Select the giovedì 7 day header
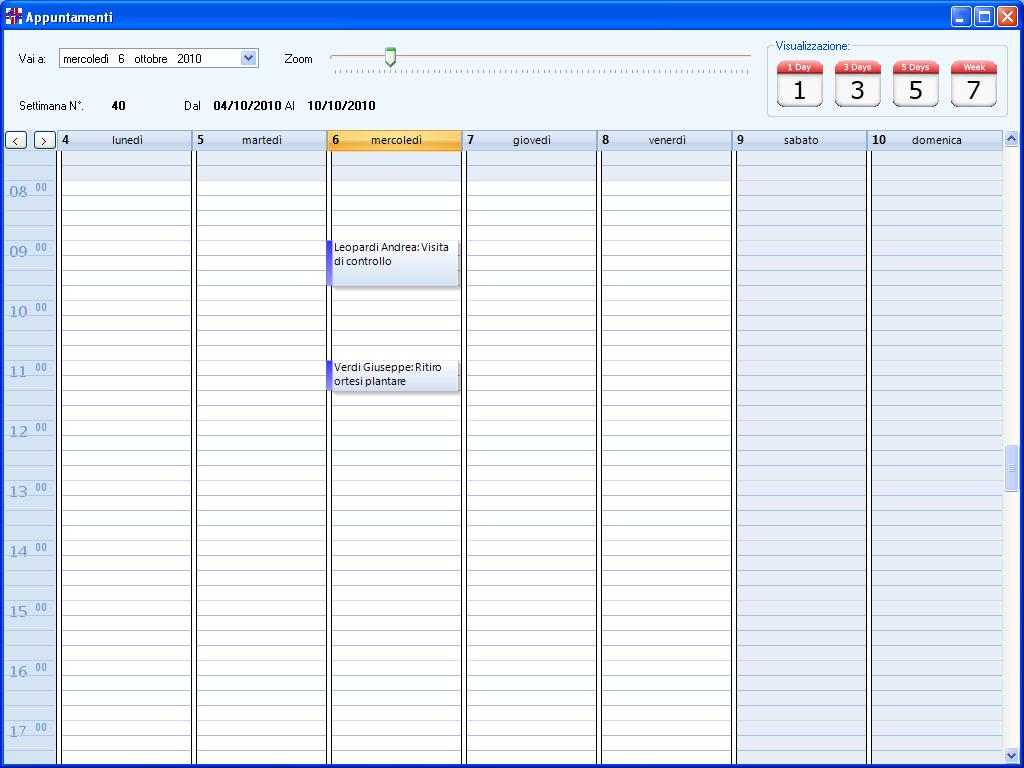The image size is (1024, 768). pos(531,141)
